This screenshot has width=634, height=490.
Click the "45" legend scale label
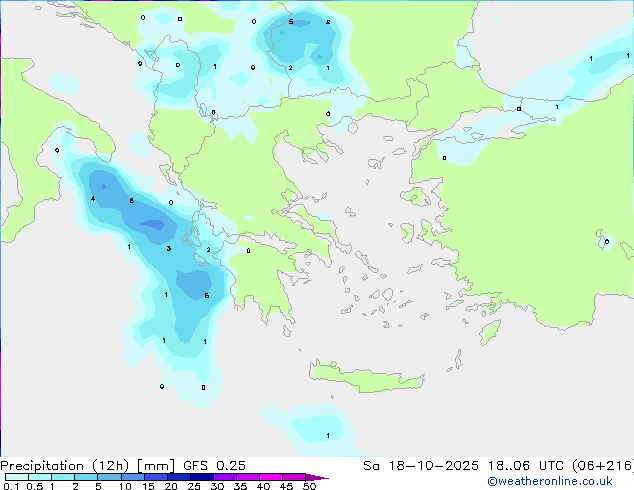(x=287, y=486)
